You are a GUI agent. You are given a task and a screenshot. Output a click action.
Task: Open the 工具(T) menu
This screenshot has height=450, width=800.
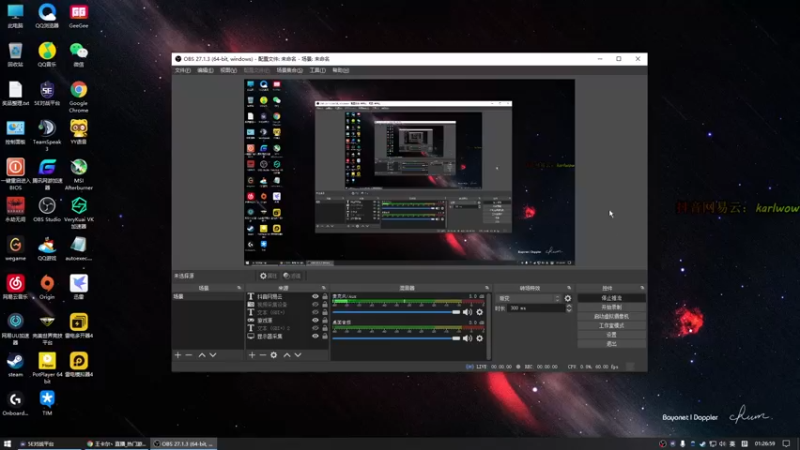[x=317, y=70]
